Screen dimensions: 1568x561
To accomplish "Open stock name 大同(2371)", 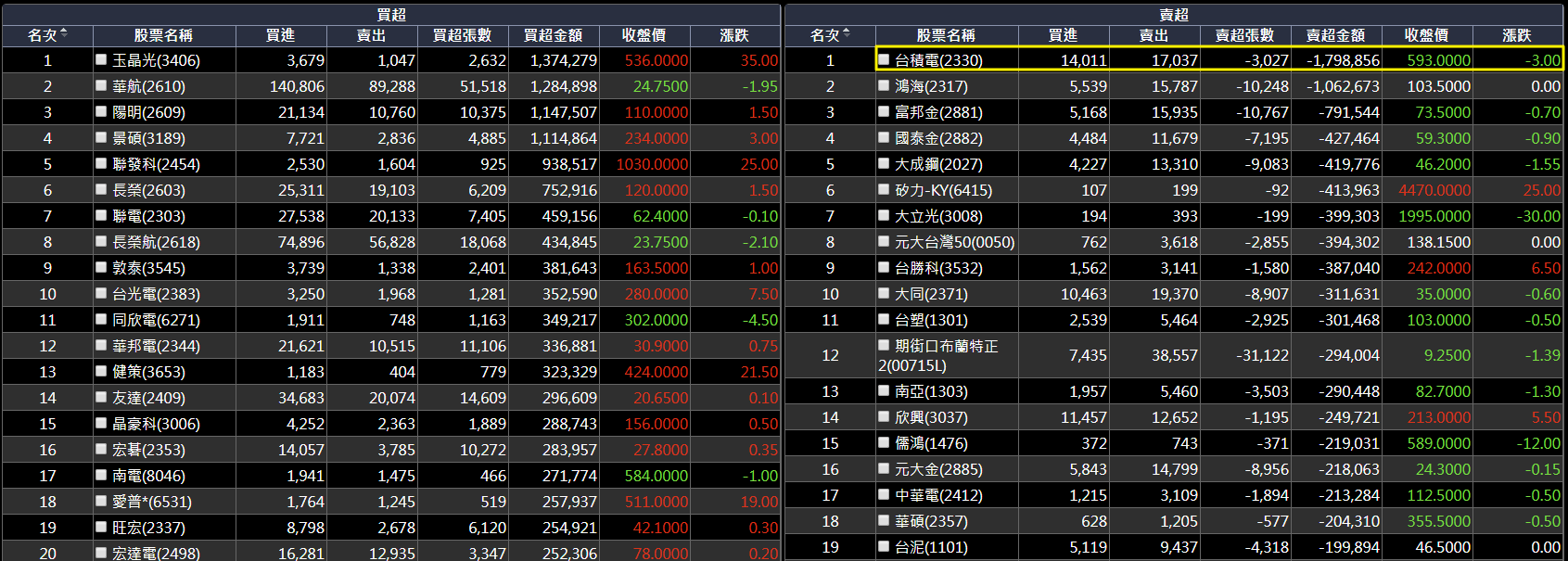I will coord(931,294).
